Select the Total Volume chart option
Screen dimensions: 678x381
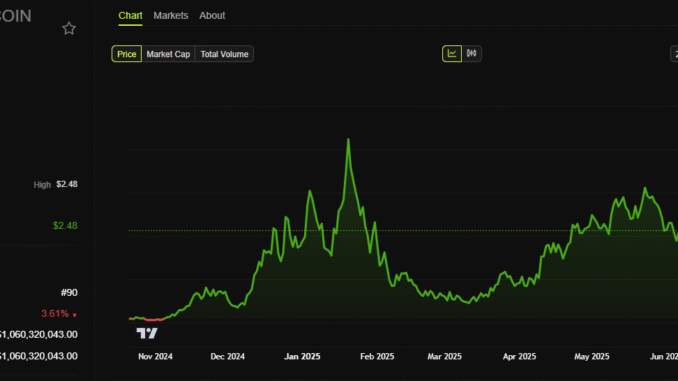[224, 54]
